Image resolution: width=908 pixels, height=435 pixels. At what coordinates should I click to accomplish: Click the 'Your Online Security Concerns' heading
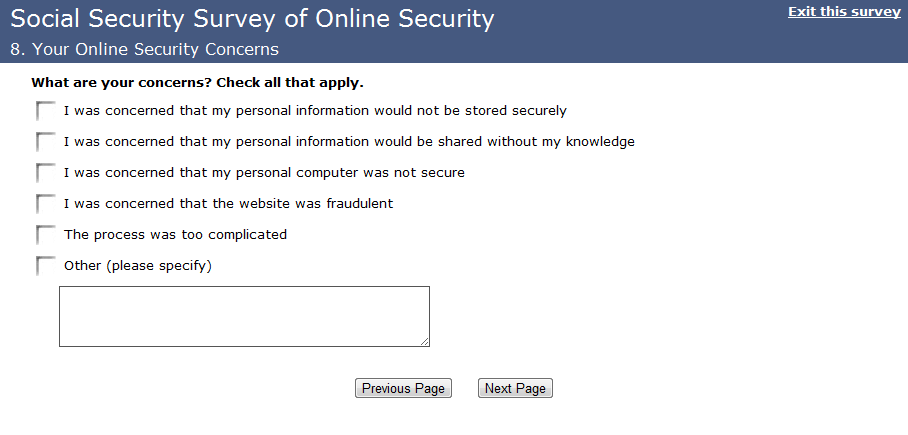point(145,49)
